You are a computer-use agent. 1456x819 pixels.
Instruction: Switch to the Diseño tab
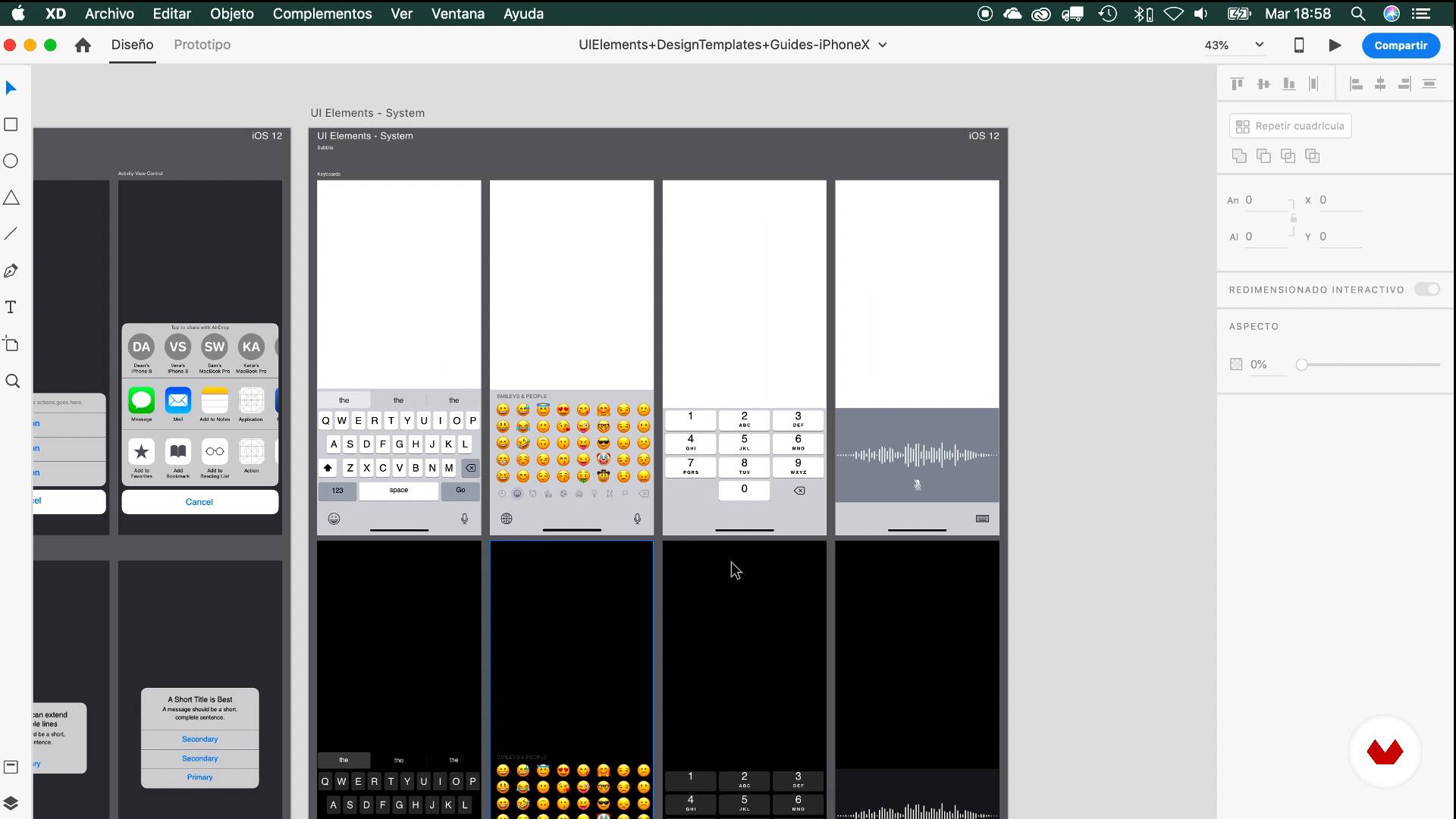point(132,45)
